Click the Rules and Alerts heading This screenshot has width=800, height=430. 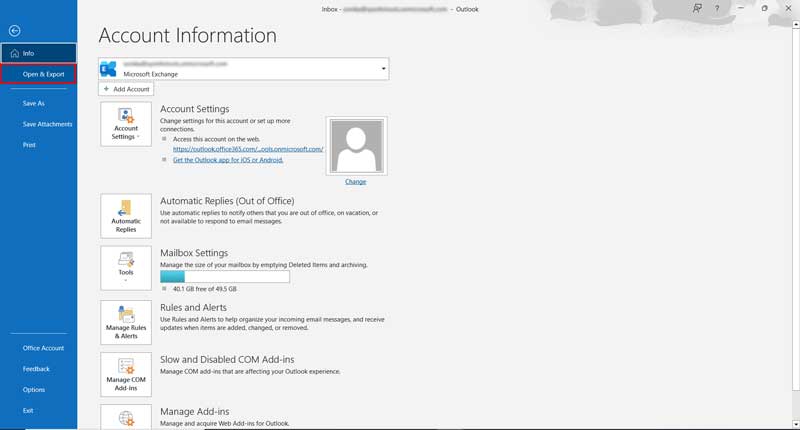tap(193, 308)
